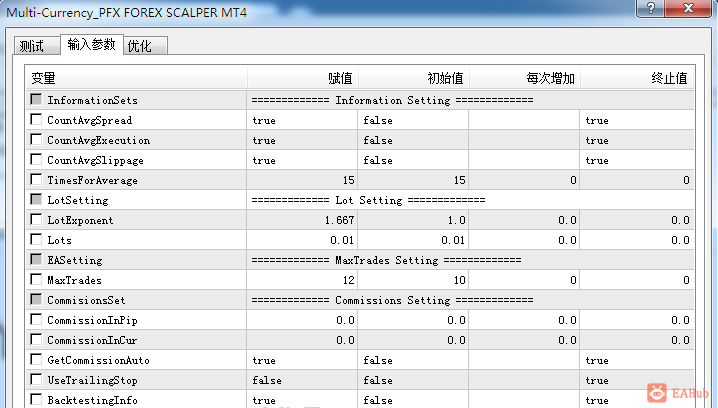Viewport: 718px width, 408px height.
Task: Select the UseTrailingStop variable name
Action: (92, 381)
